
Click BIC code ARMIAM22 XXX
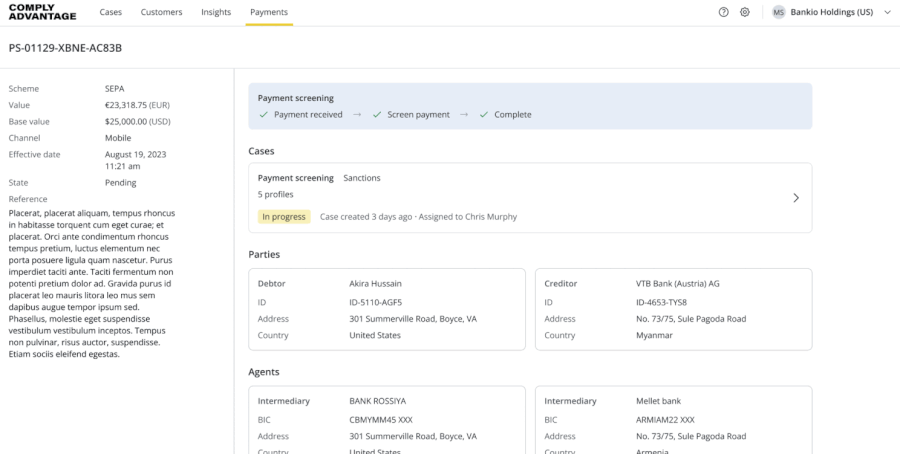pyautogui.click(x=665, y=420)
